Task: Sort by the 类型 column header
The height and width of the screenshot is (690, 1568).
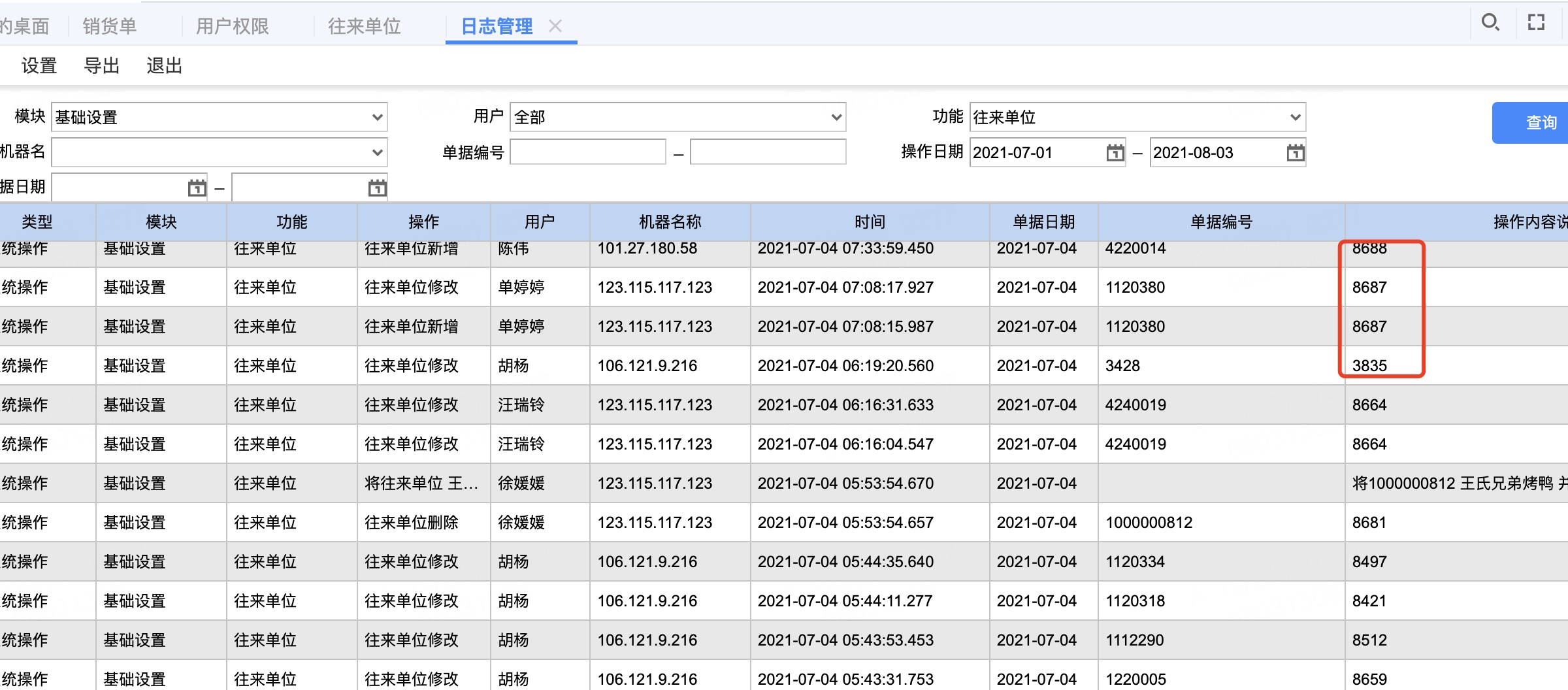Action: tap(37, 222)
